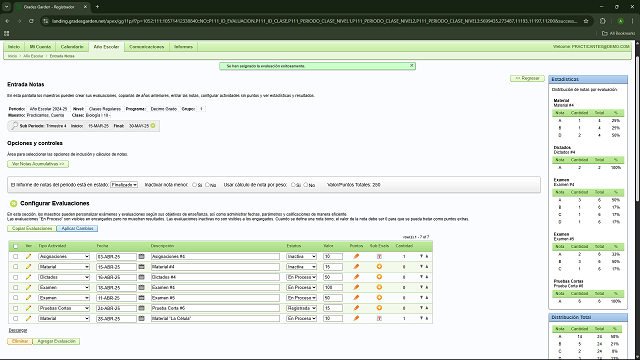
Task: Select No for Inactivar nota menor
Action: pyautogui.click(x=207, y=185)
